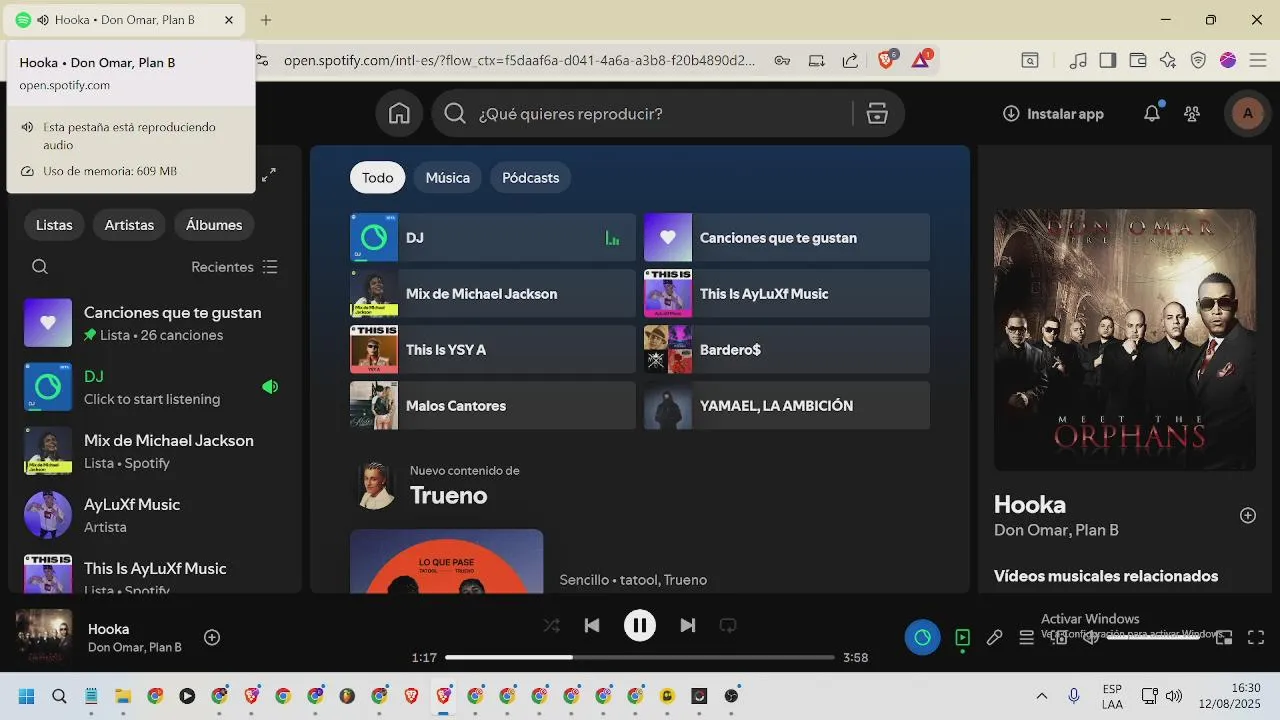
Task: Open the DJ shortcut card
Action: 493,237
